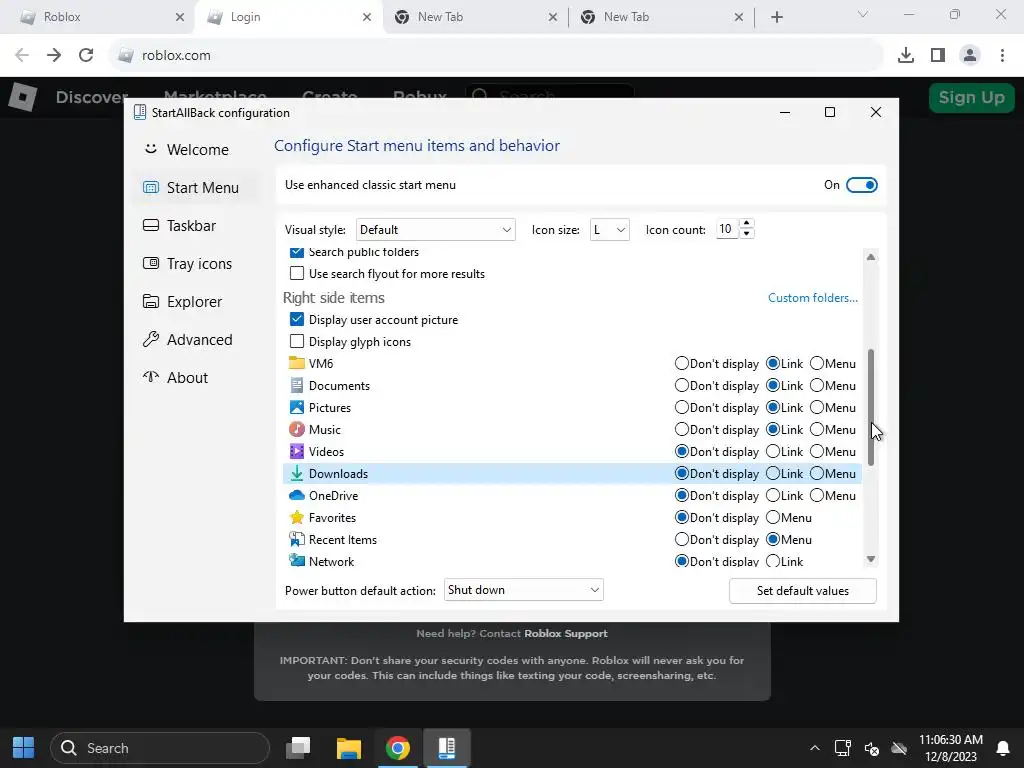Image resolution: width=1024 pixels, height=768 pixels.
Task: Set Favorites to Menu
Action: click(x=773, y=517)
